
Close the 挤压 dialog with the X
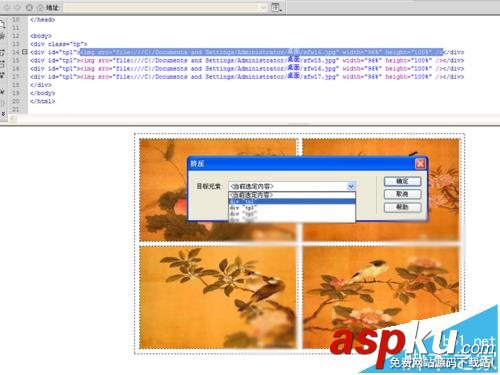(420, 164)
